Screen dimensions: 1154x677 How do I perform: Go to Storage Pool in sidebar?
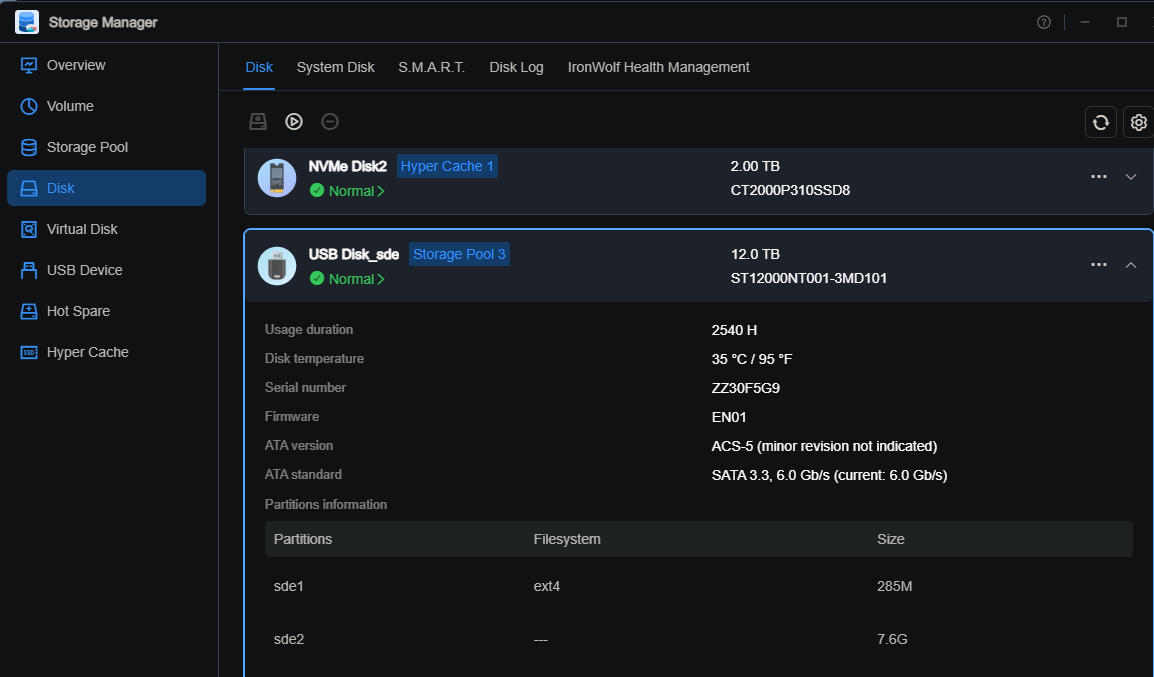click(106, 147)
